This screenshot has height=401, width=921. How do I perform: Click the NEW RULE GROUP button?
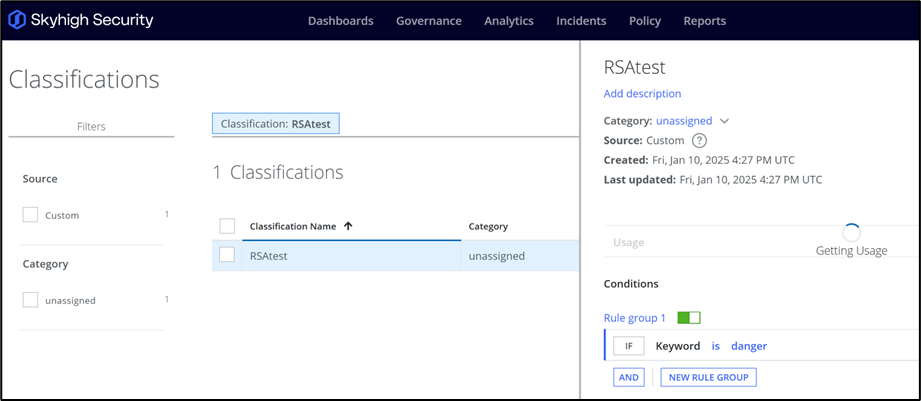click(708, 377)
